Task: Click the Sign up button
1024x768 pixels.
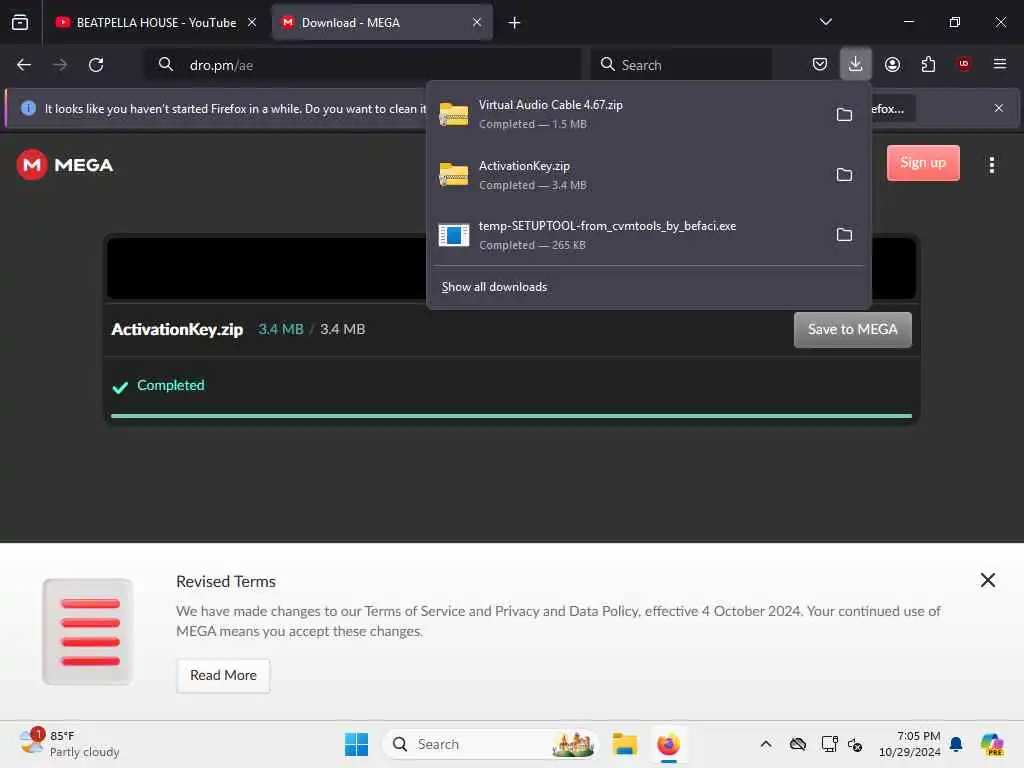Action: coord(923,163)
